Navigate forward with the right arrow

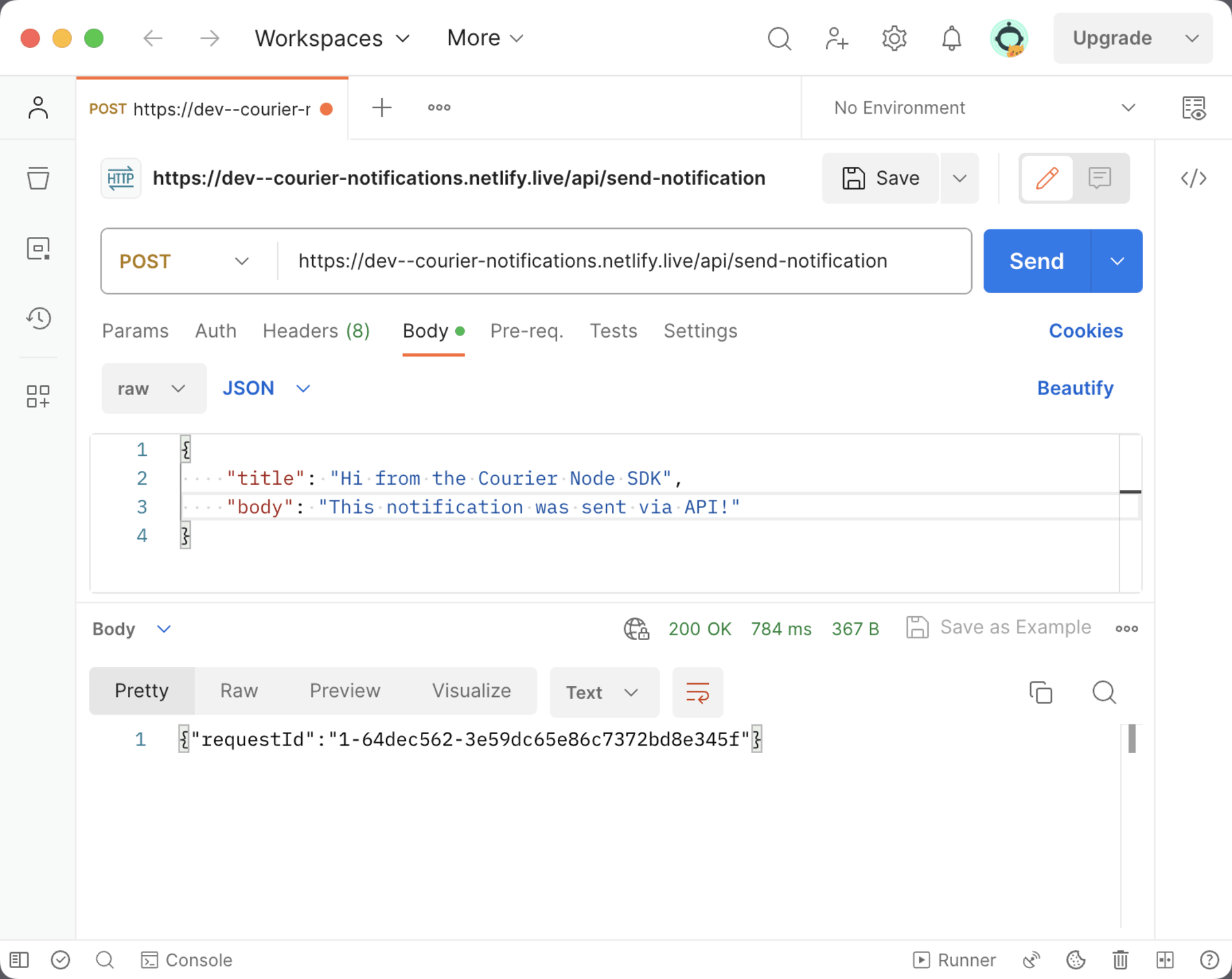pos(209,38)
